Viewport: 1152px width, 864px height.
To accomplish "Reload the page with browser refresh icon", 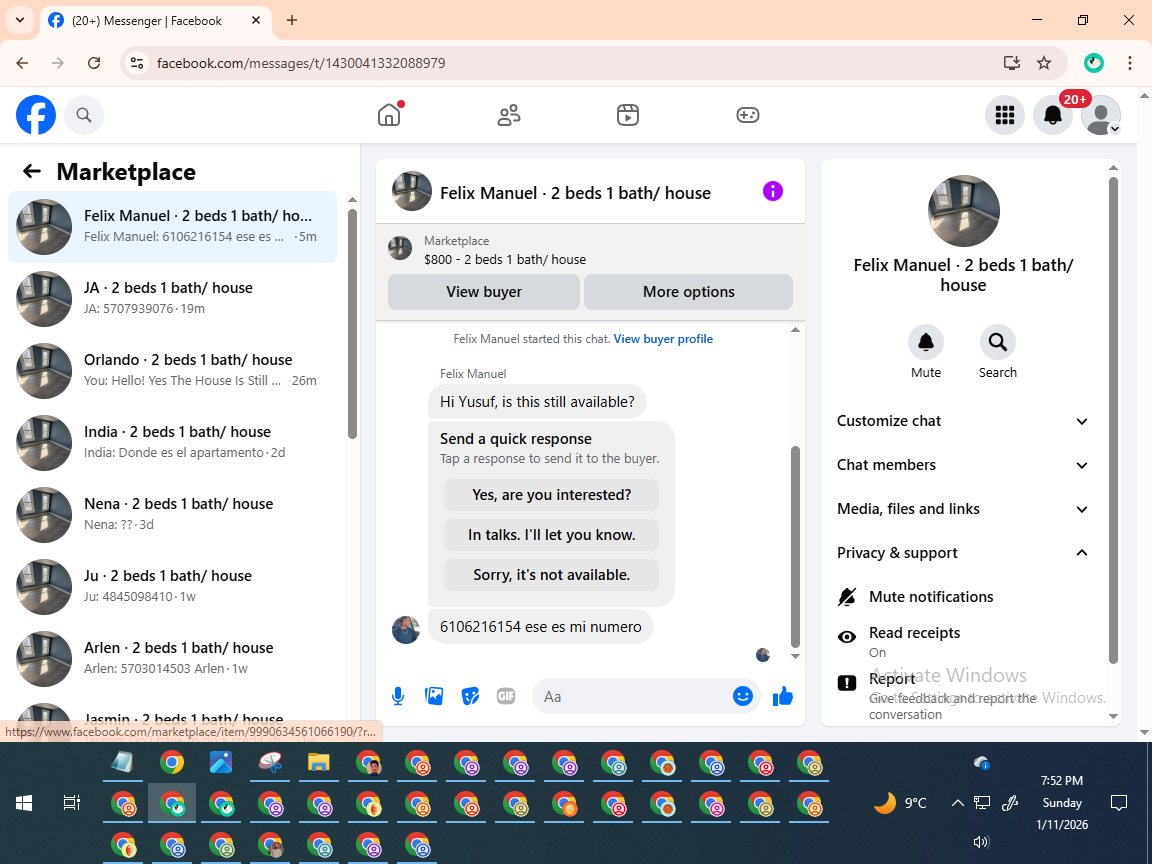I will [x=94, y=63].
